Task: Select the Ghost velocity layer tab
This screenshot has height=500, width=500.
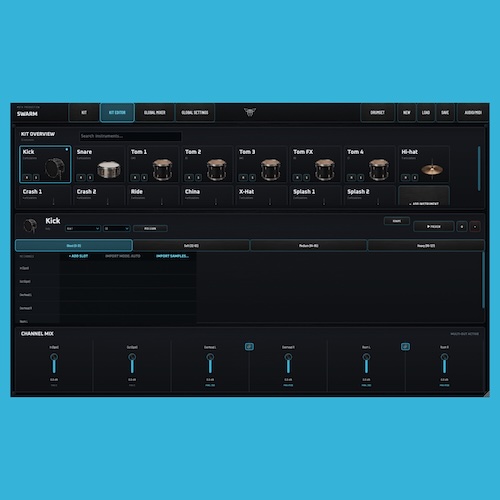Action: (x=74, y=245)
